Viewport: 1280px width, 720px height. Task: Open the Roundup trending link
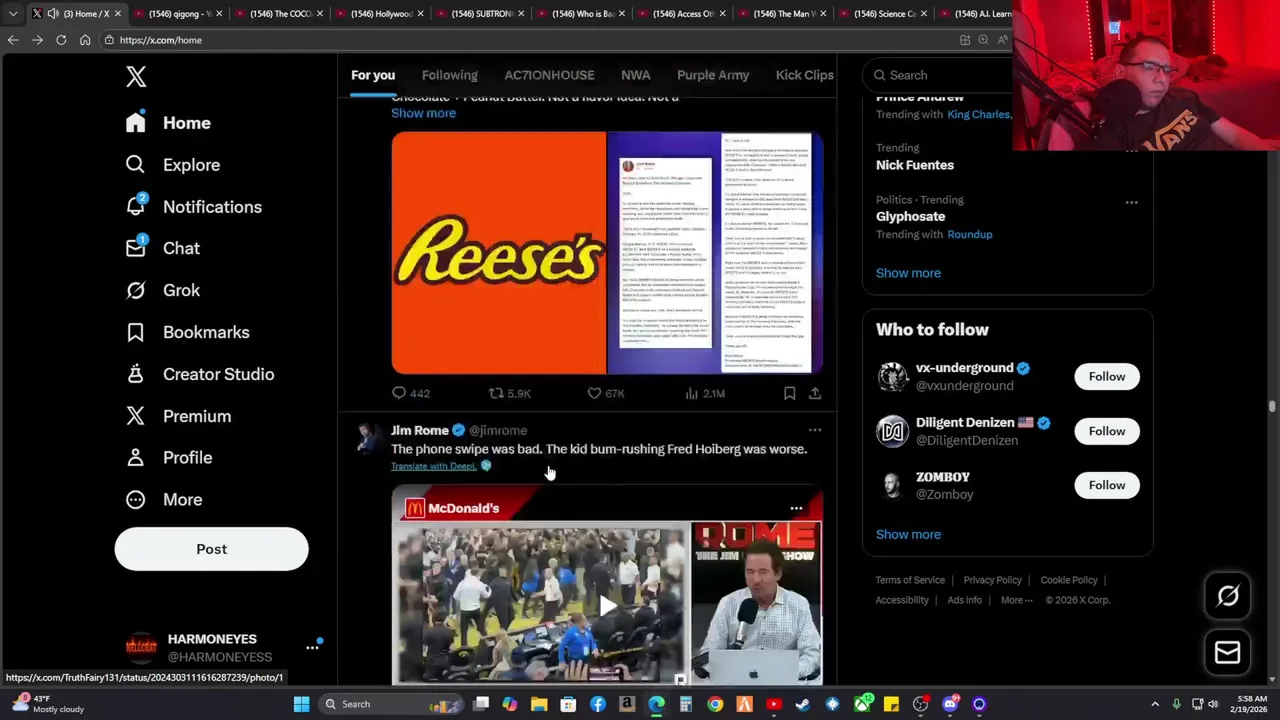970,235
